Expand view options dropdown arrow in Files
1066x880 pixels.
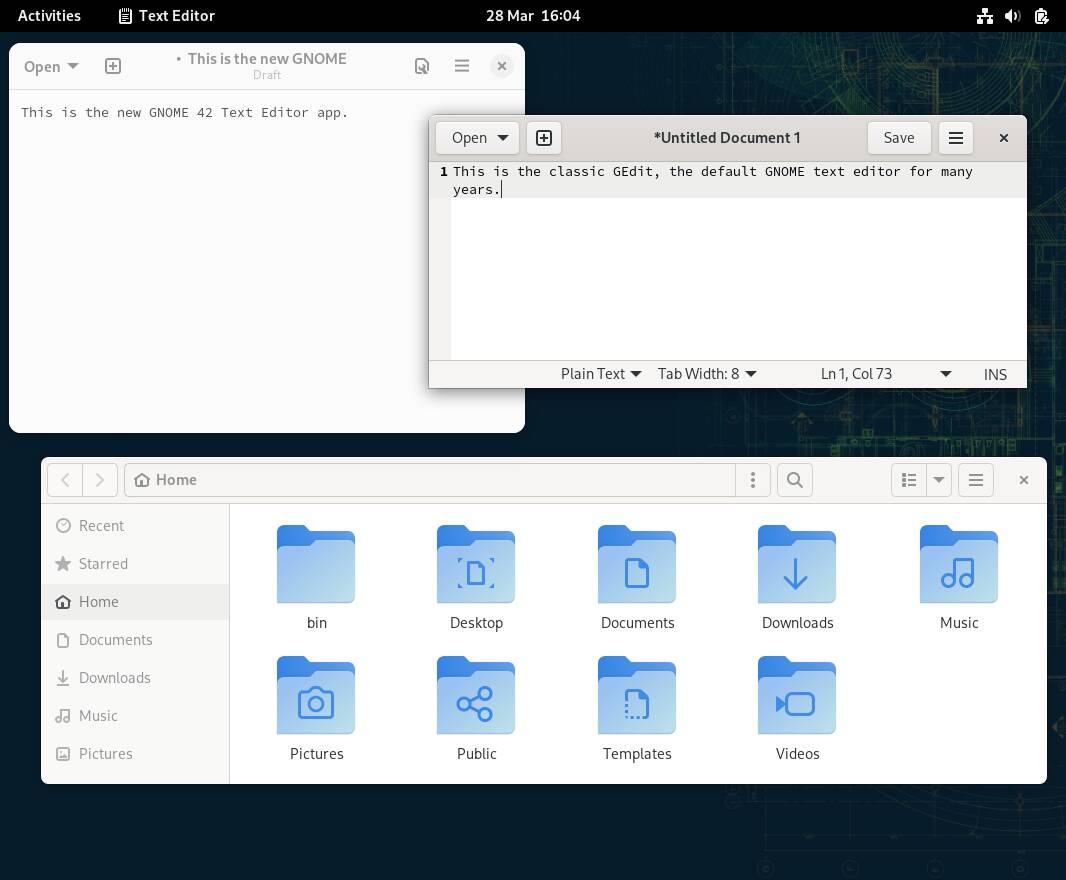(x=939, y=480)
